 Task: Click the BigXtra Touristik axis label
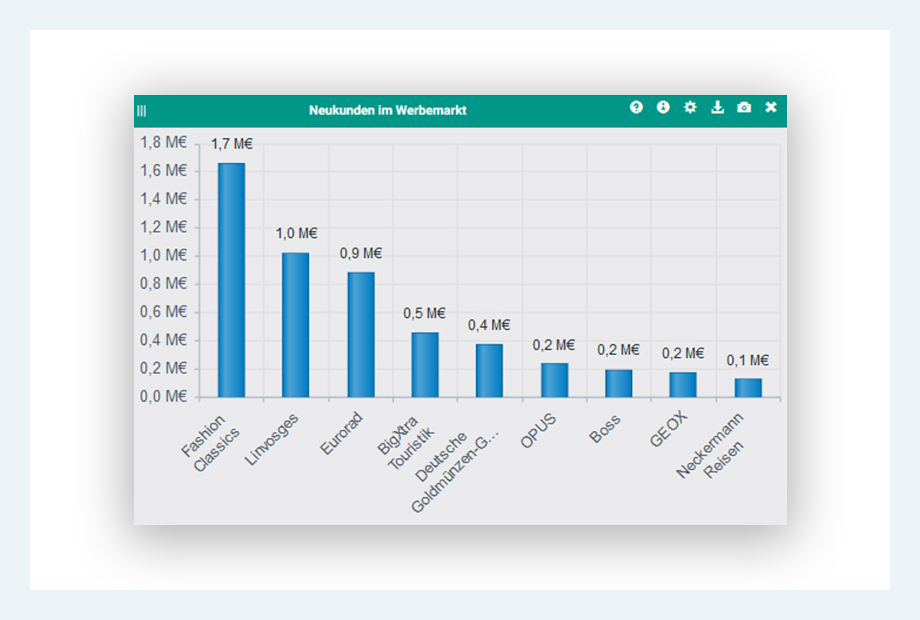point(405,443)
